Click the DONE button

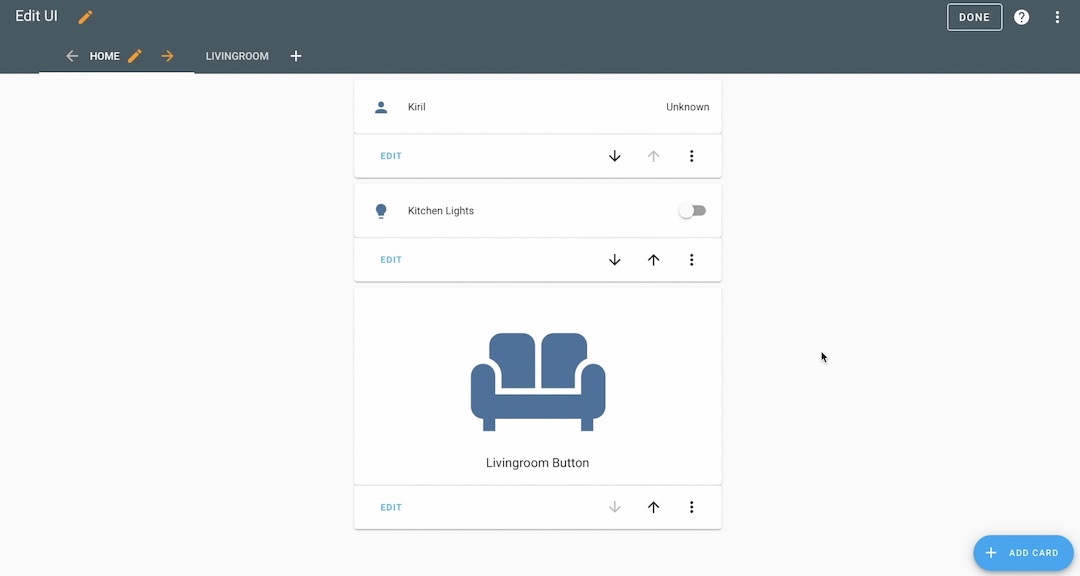(x=975, y=17)
